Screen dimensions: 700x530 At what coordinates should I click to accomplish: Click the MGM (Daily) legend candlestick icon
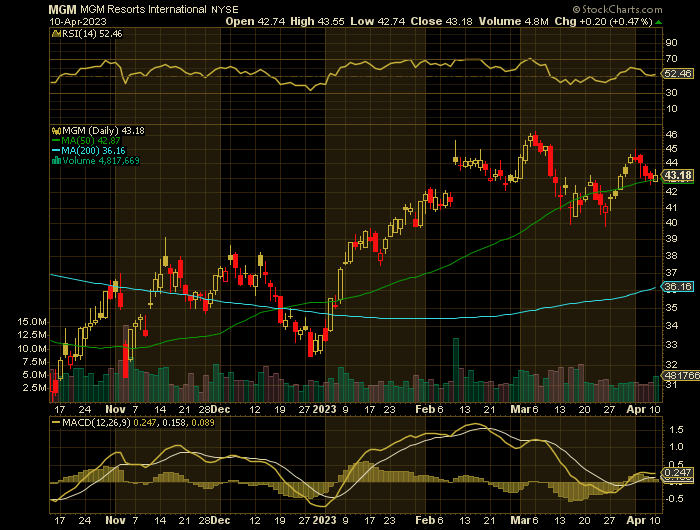pyautogui.click(x=57, y=132)
